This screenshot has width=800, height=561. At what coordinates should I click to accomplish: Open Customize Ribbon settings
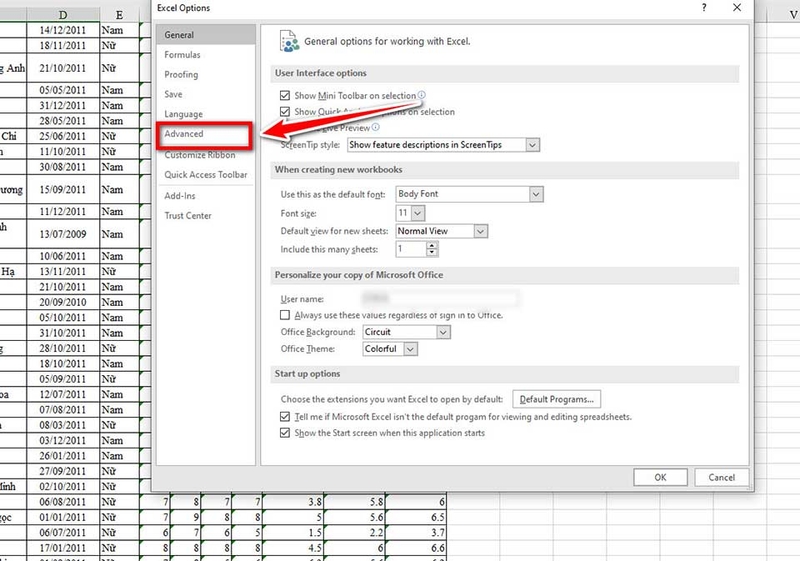click(x=200, y=155)
